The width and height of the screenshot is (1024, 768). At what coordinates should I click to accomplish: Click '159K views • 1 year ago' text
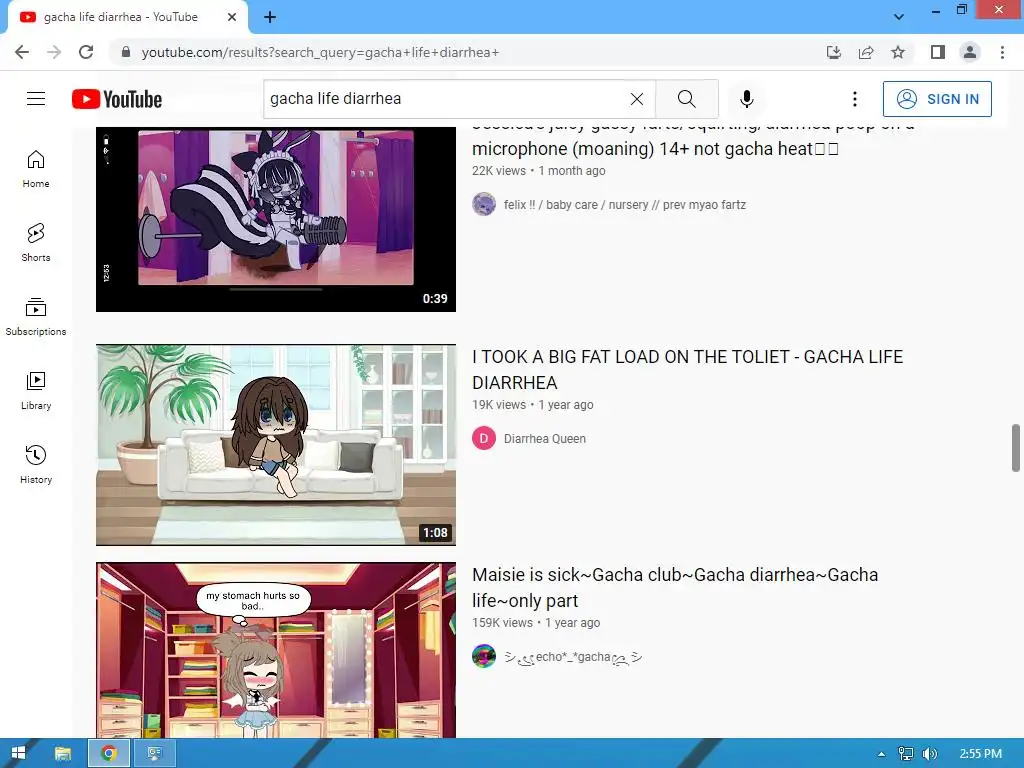click(536, 623)
